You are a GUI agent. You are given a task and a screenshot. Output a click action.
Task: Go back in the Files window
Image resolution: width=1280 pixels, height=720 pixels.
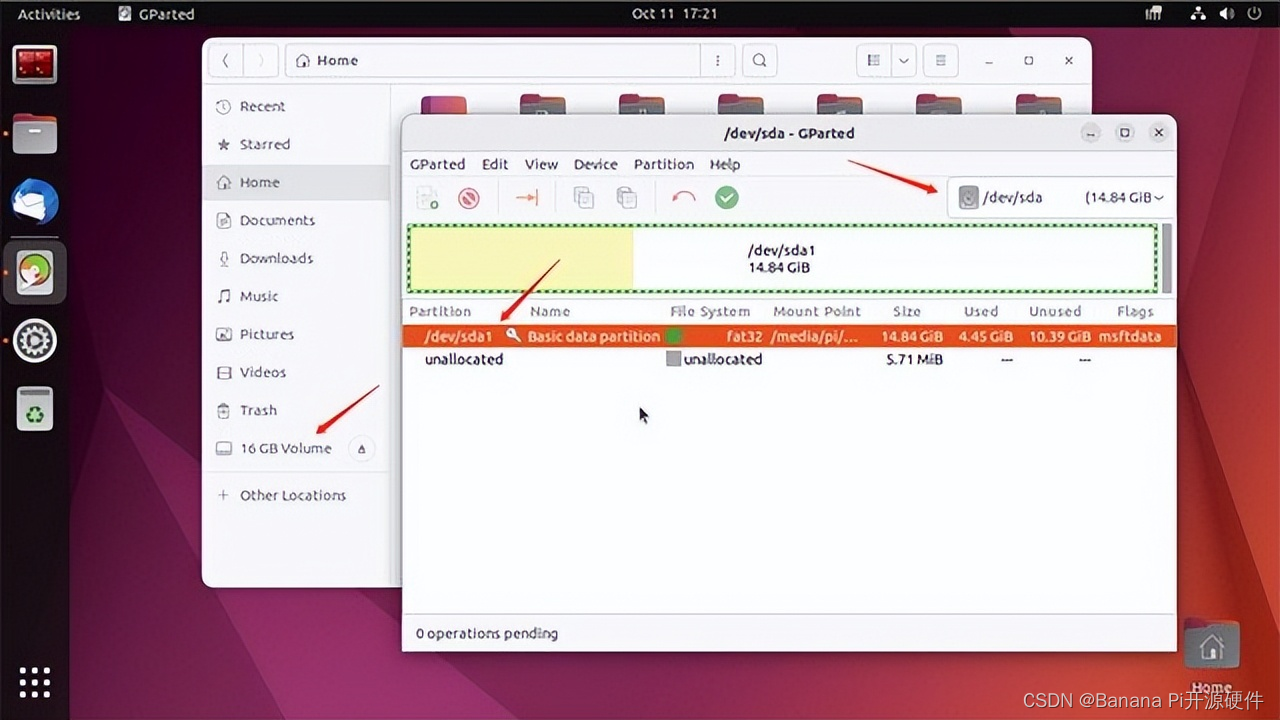pyautogui.click(x=226, y=60)
